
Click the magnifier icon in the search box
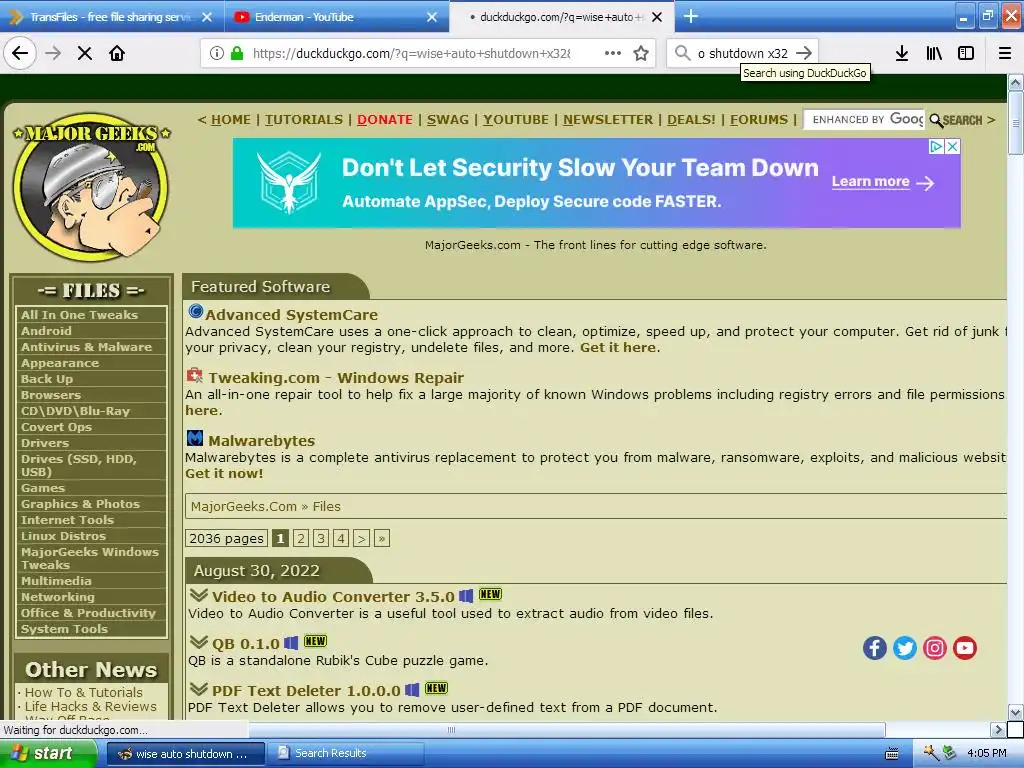click(682, 53)
